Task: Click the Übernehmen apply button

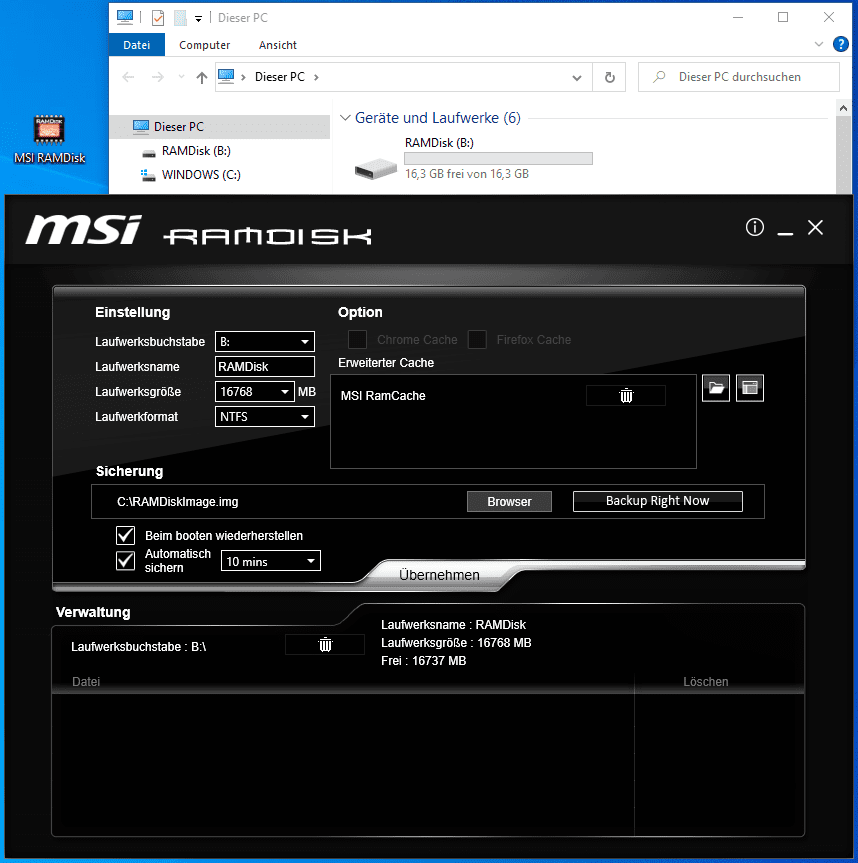Action: click(439, 575)
